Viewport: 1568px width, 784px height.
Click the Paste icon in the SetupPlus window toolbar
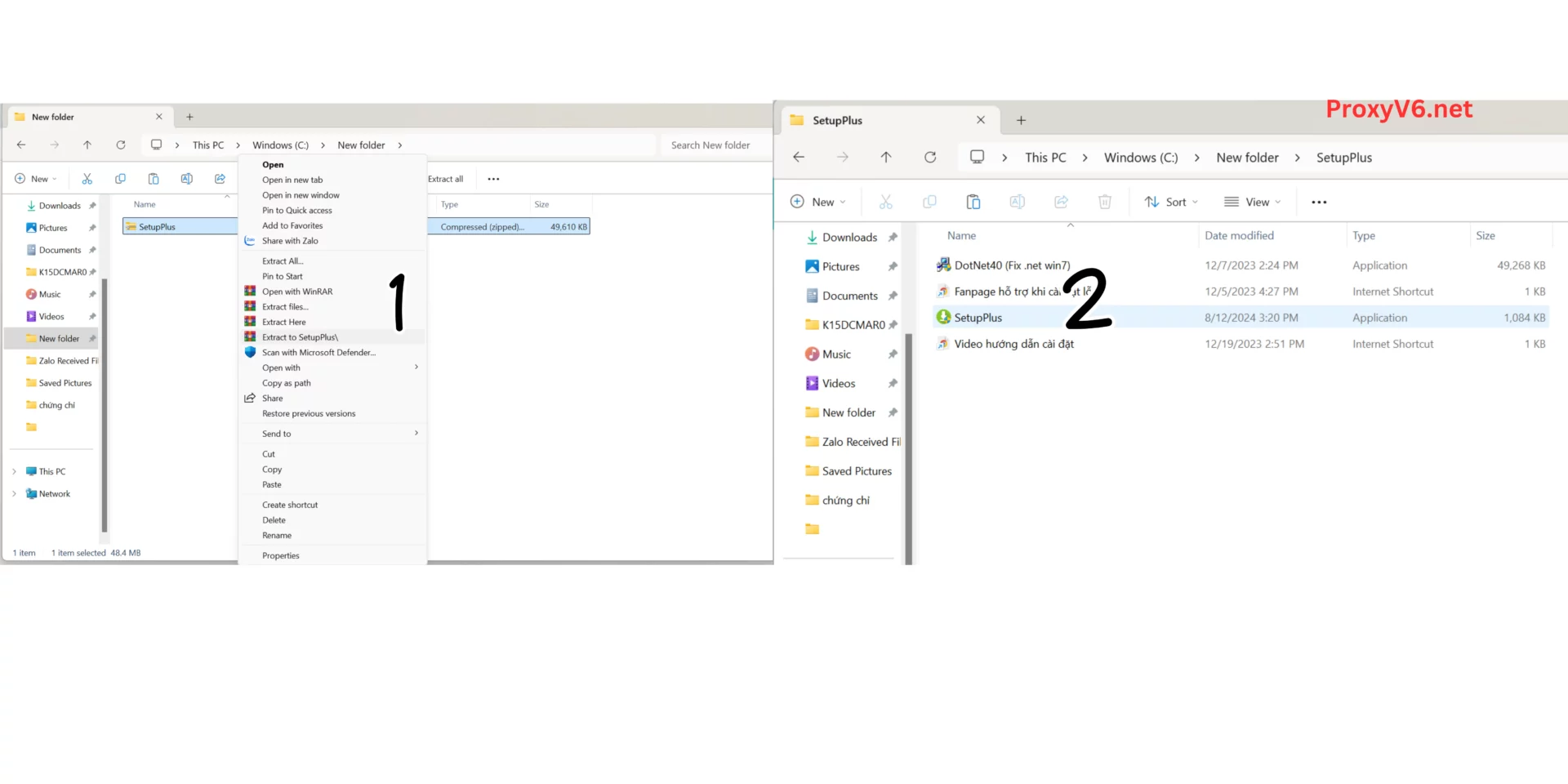(973, 202)
